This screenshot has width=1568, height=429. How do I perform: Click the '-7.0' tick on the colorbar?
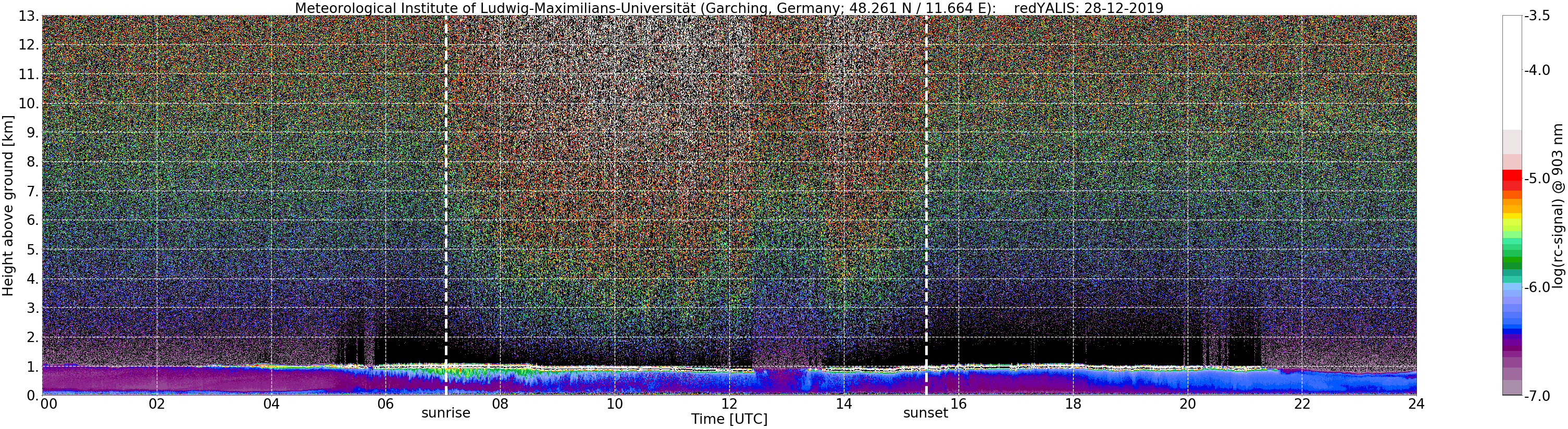1537,396
